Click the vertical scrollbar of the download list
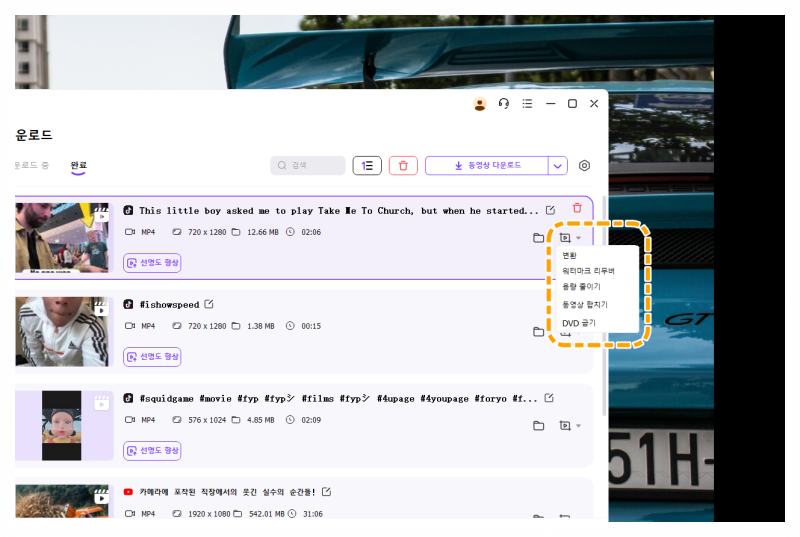This screenshot has width=800, height=537. [604, 306]
